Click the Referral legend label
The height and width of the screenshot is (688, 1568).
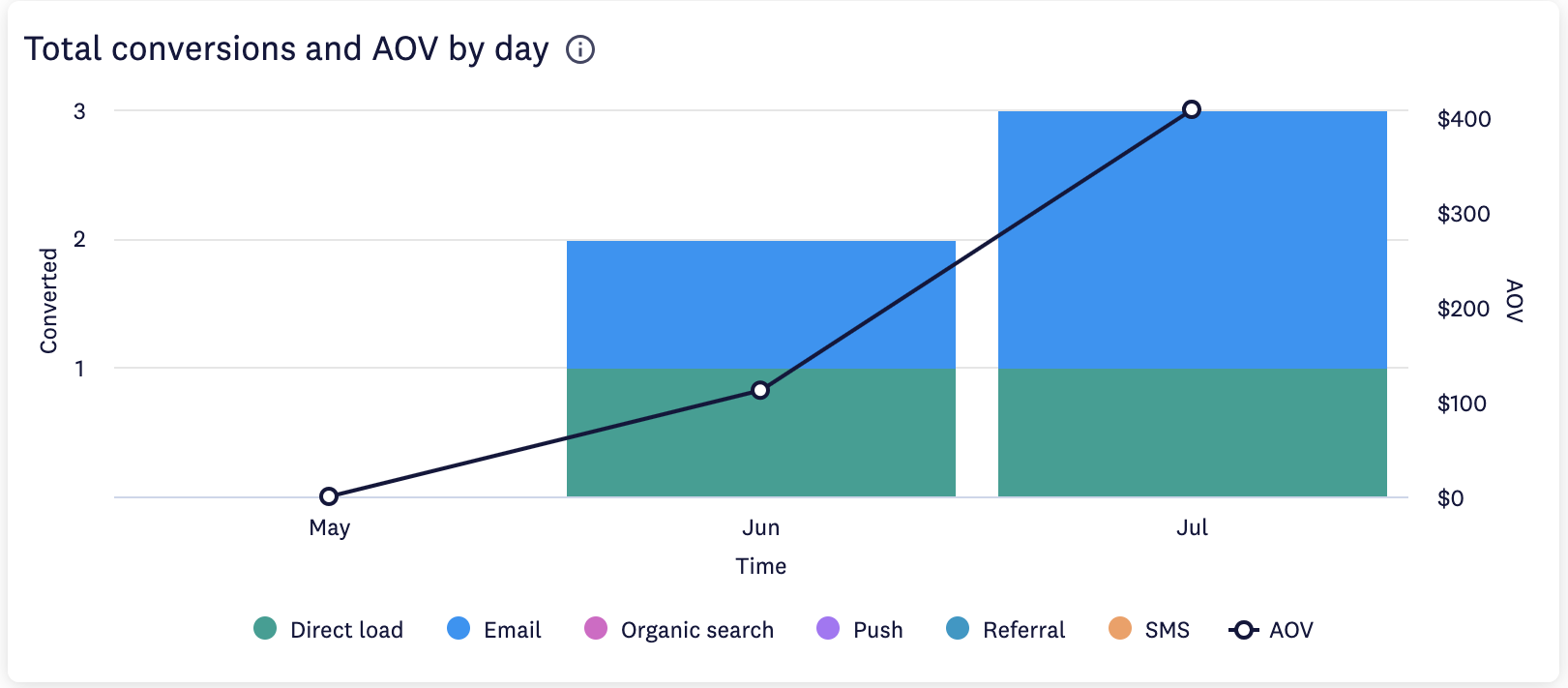click(x=1023, y=630)
